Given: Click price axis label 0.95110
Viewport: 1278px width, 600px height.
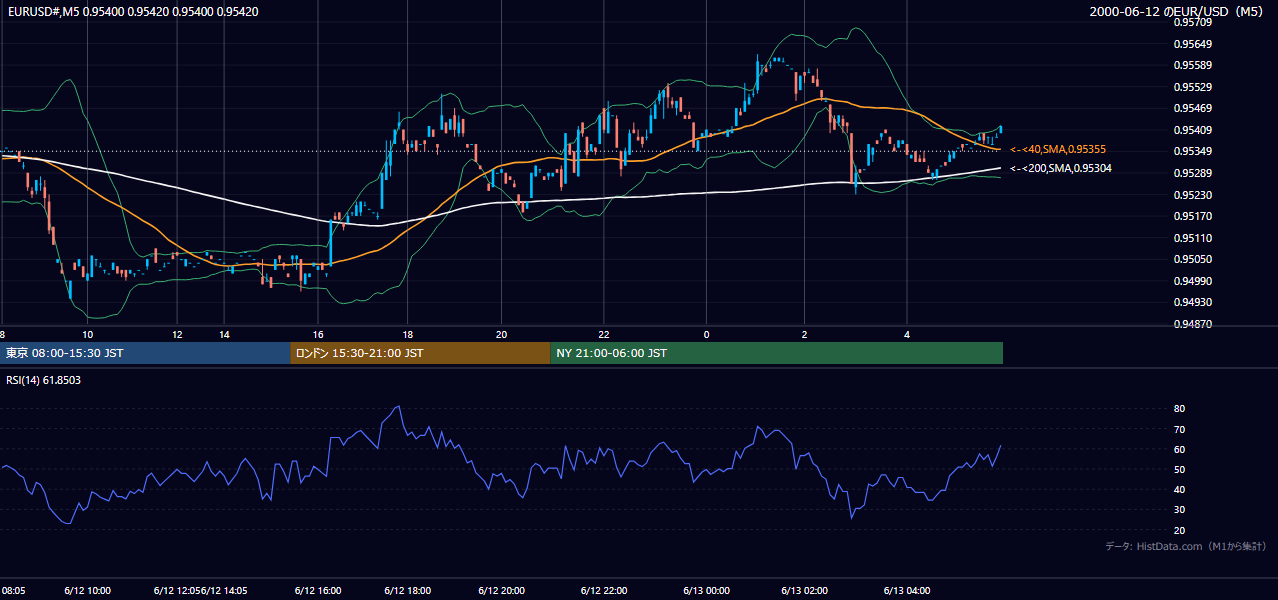Looking at the screenshot, I should (x=1193, y=238).
